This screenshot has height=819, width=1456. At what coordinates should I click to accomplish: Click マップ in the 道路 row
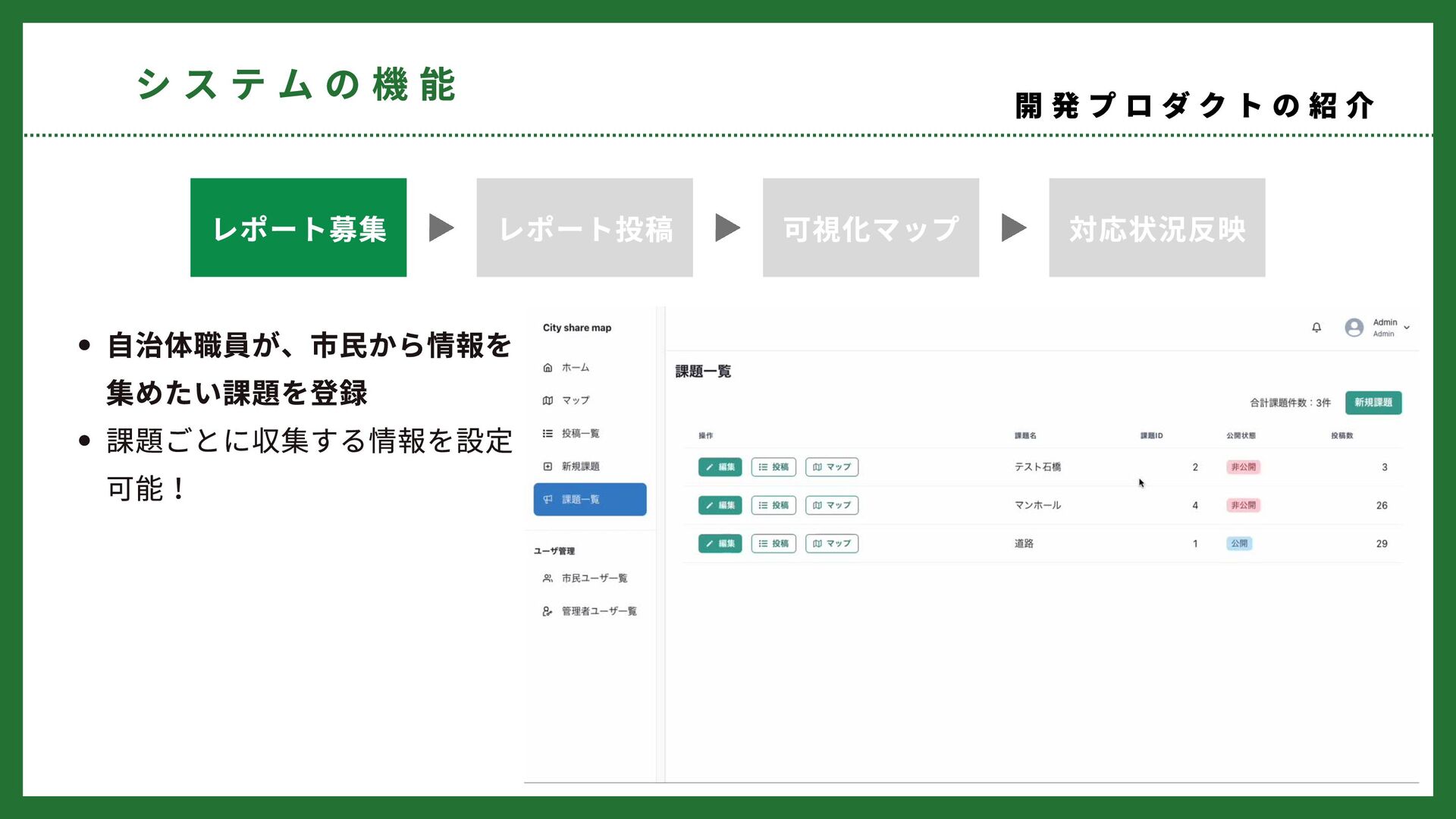tap(831, 544)
